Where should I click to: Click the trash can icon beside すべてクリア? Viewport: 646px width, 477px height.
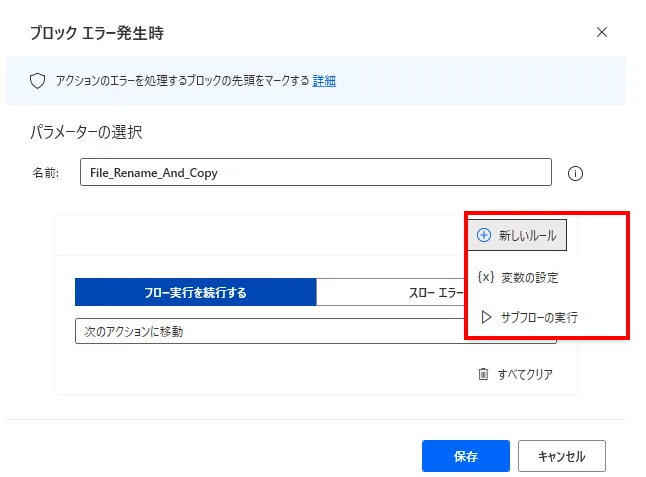click(x=483, y=374)
